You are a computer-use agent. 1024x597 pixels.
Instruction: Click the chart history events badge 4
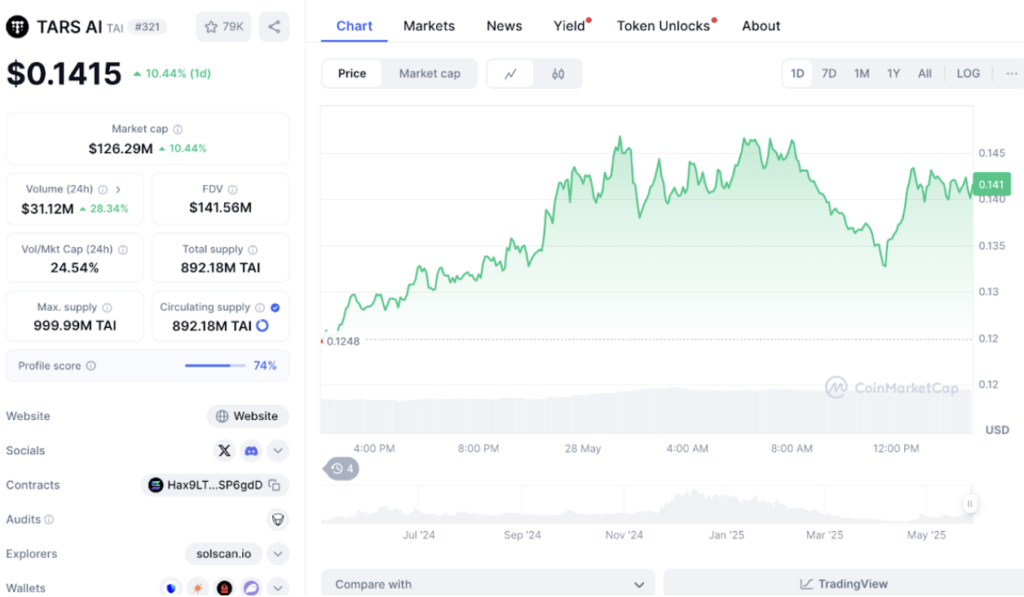pyautogui.click(x=342, y=468)
